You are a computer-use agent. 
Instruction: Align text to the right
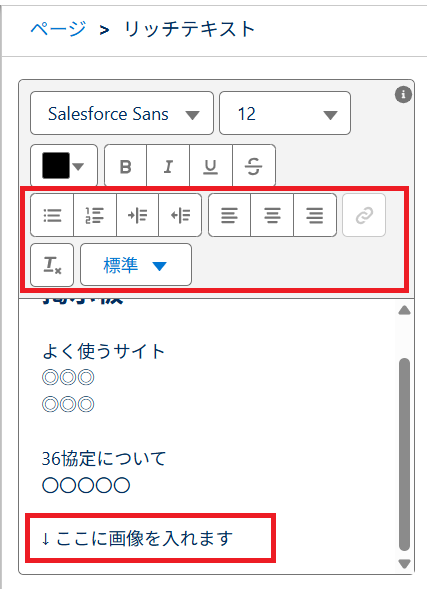pos(315,215)
